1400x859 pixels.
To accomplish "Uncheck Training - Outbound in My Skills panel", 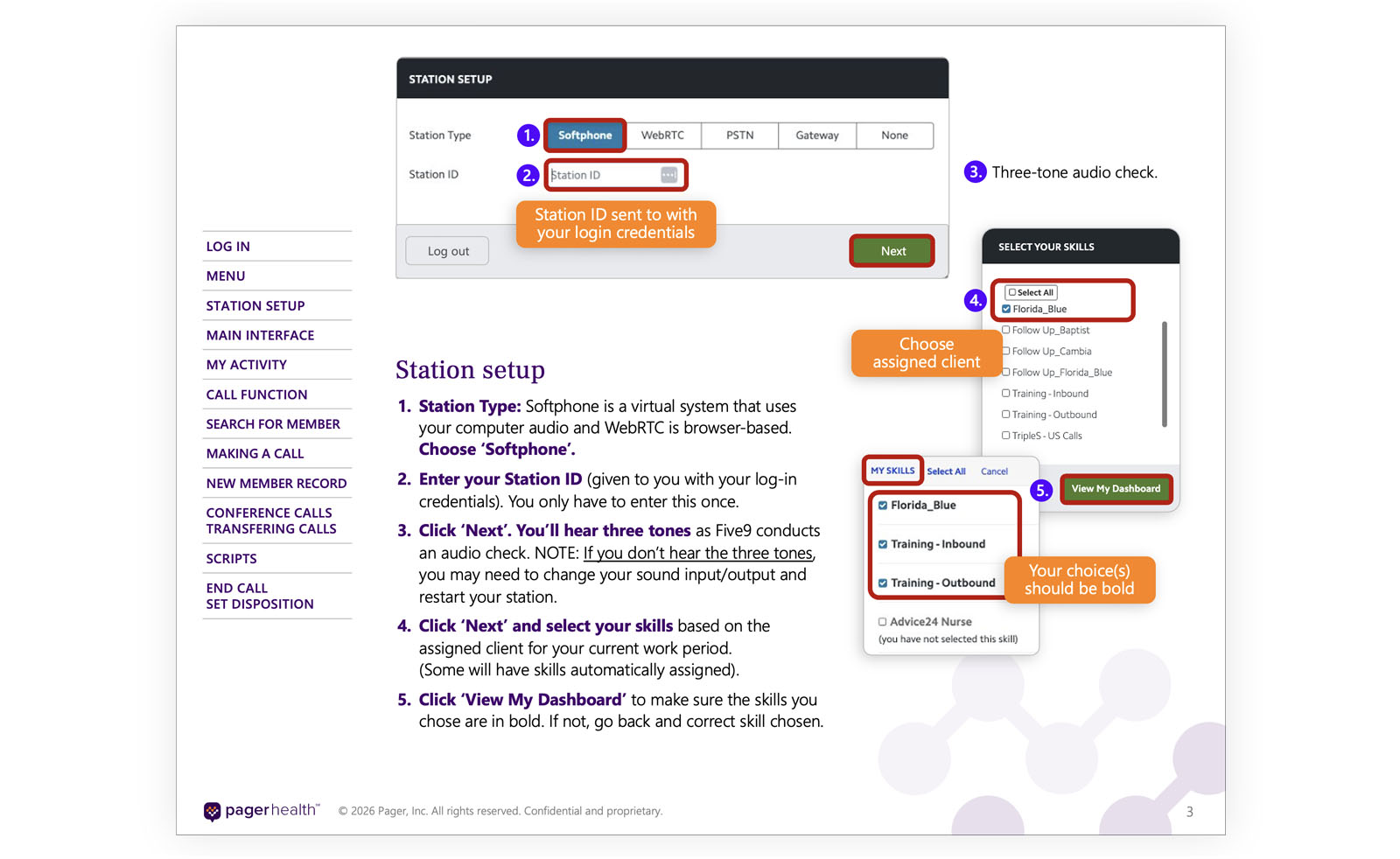I will pyautogui.click(x=883, y=583).
